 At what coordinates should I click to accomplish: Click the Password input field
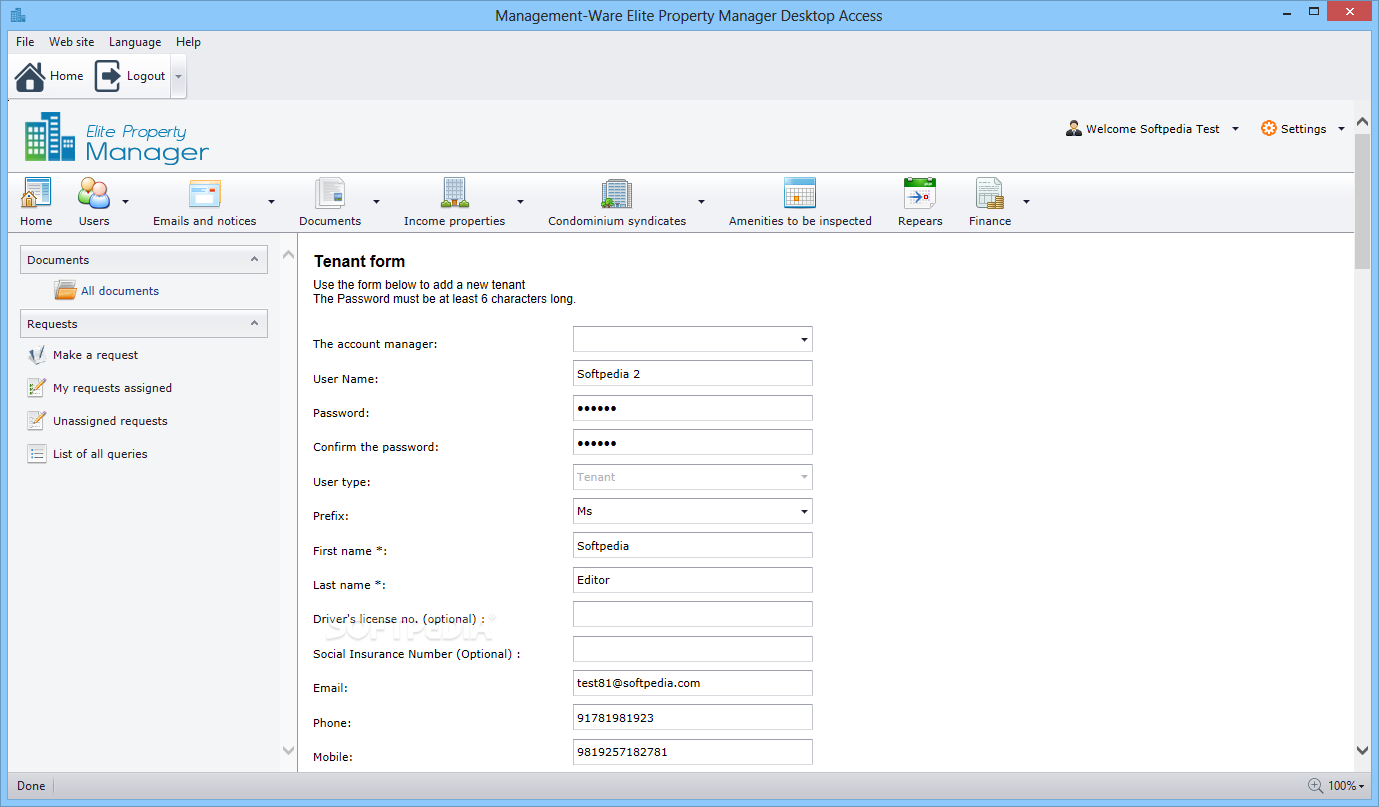[x=693, y=408]
